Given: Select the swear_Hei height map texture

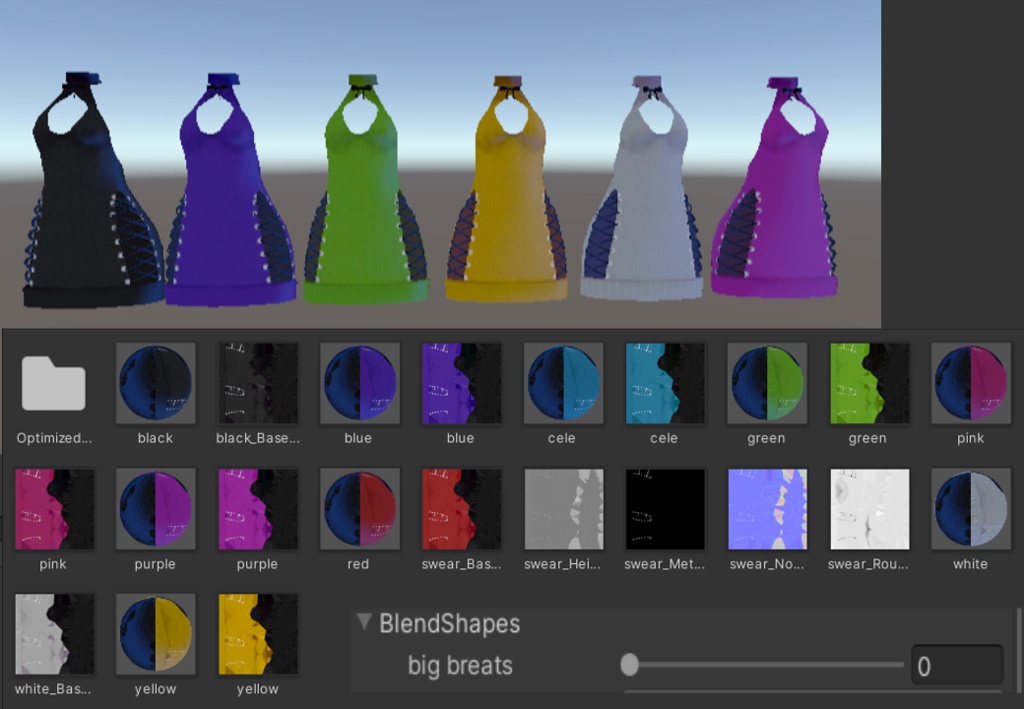Looking at the screenshot, I should (563, 509).
